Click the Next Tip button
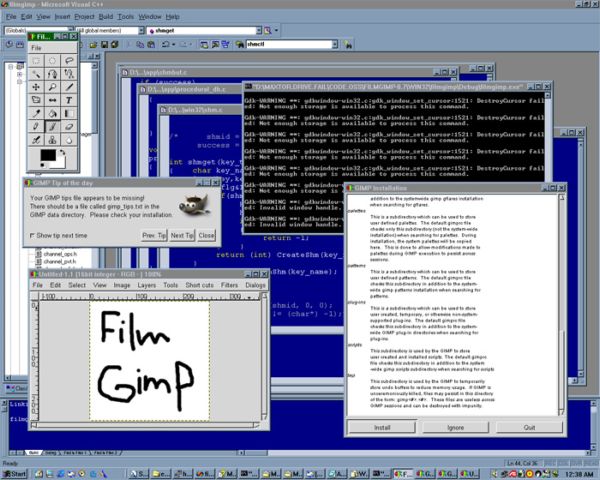Viewport: 600px width, 480px height. (181, 235)
